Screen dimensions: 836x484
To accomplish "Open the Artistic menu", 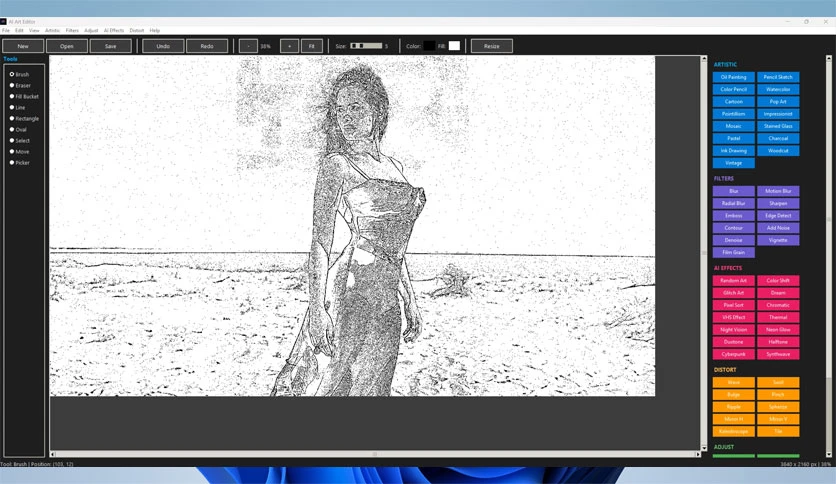I will click(52, 30).
